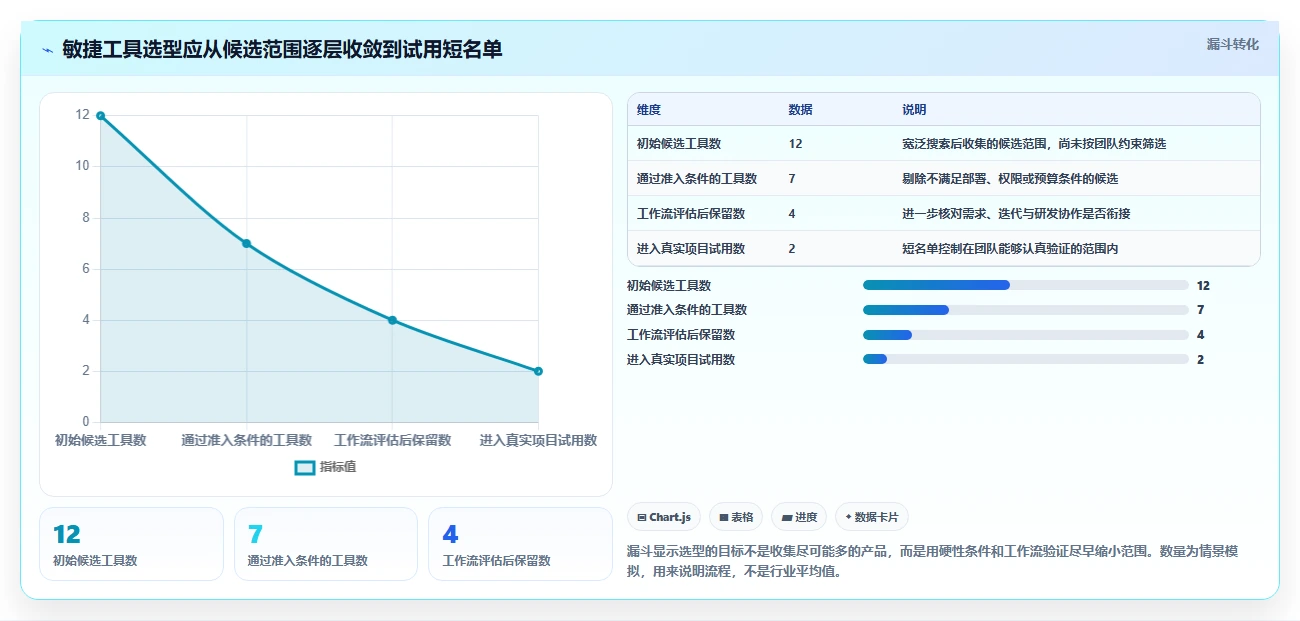Click the 工作流评估后保留数 progress bar
The width and height of the screenshot is (1300, 621).
pyautogui.click(x=1025, y=335)
